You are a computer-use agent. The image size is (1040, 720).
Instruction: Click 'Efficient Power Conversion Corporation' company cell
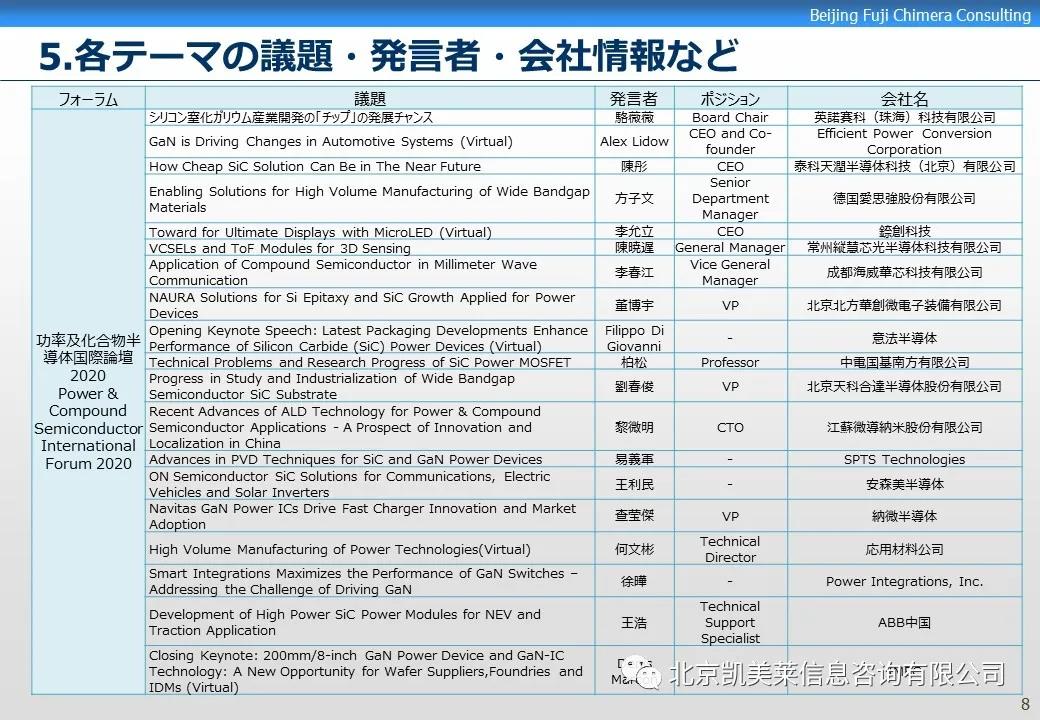tap(905, 141)
